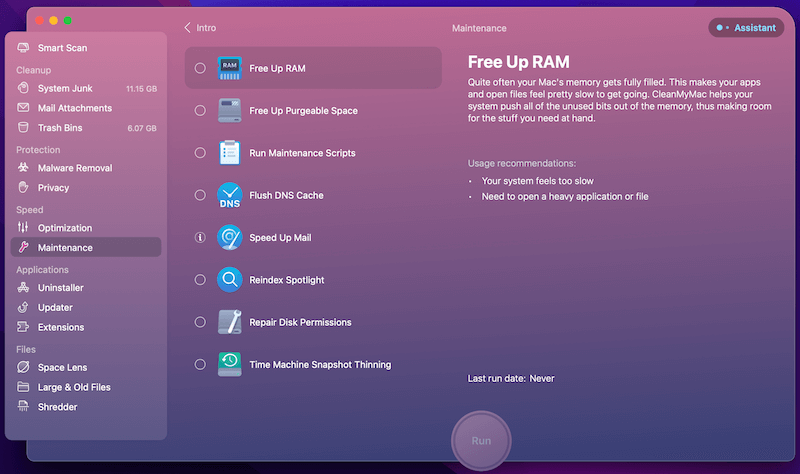Click the Maintenance wrench icon
This screenshot has height=474, width=800.
23,247
